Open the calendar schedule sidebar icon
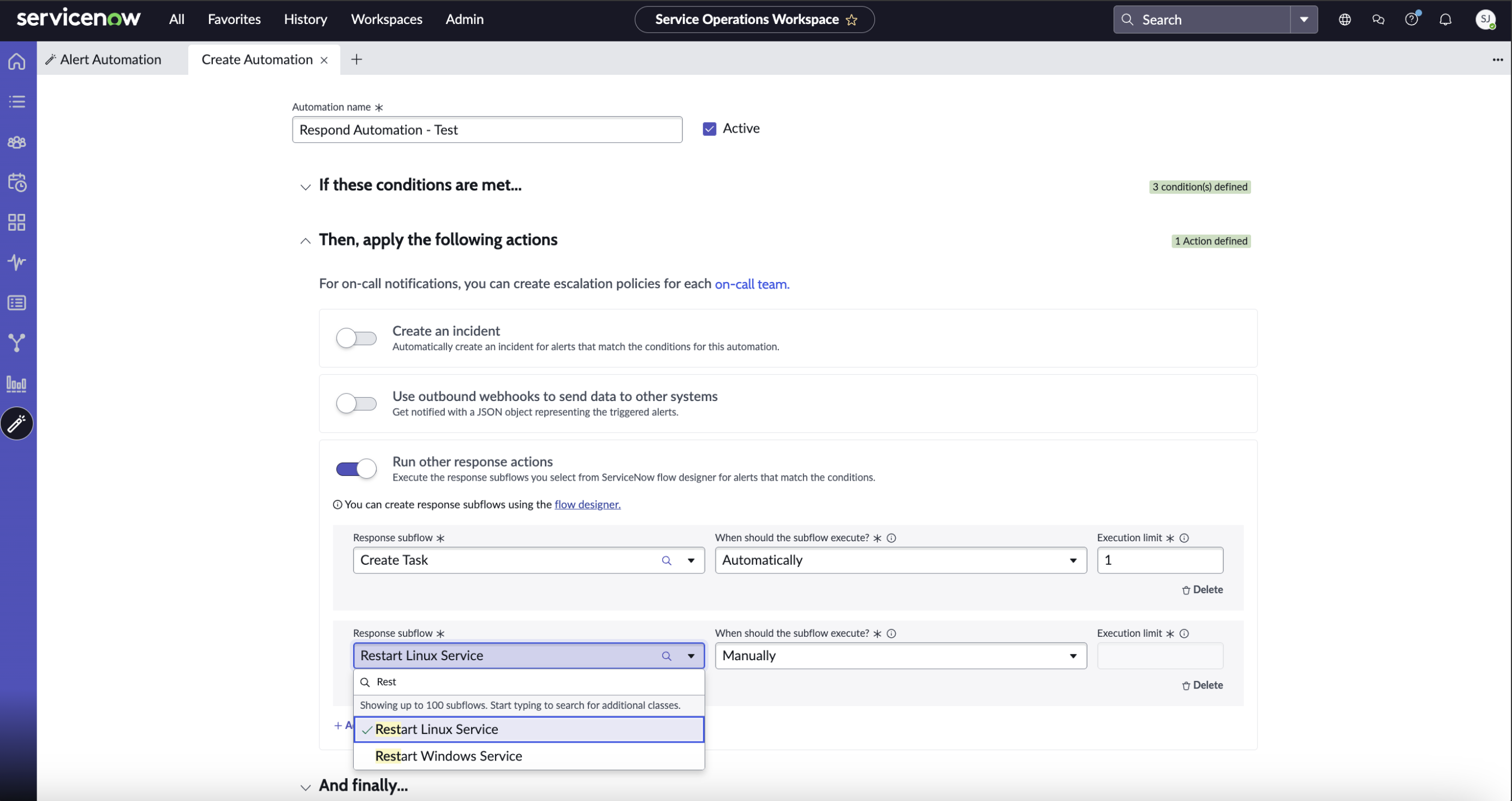Viewport: 1512px width, 801px height. [17, 182]
